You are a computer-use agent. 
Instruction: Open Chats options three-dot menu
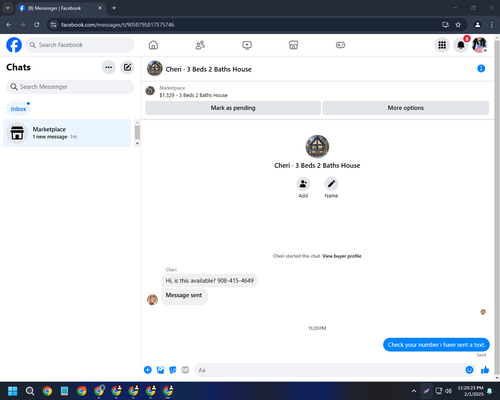click(109, 67)
